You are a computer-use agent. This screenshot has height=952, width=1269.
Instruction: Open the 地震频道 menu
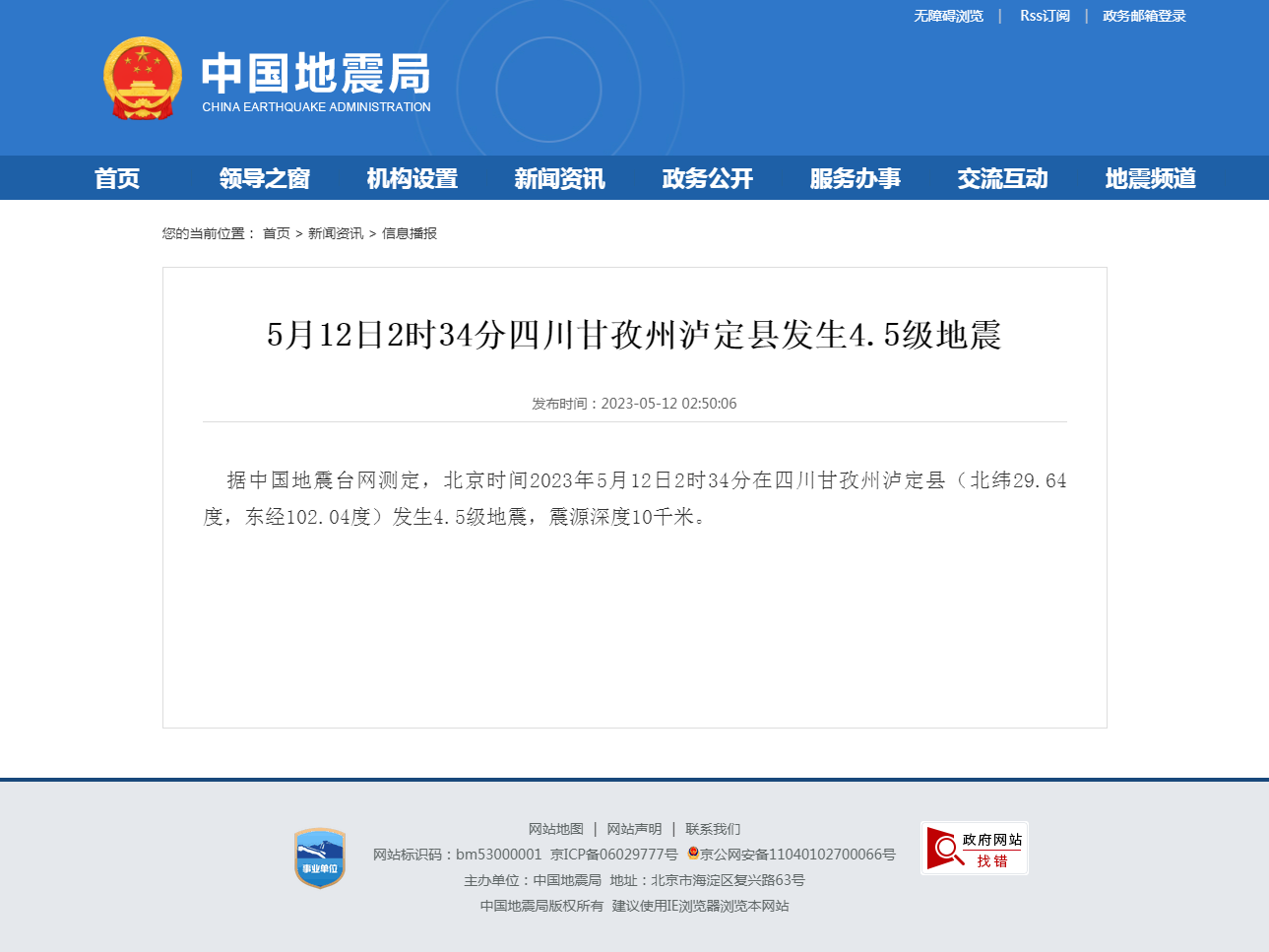(1151, 178)
